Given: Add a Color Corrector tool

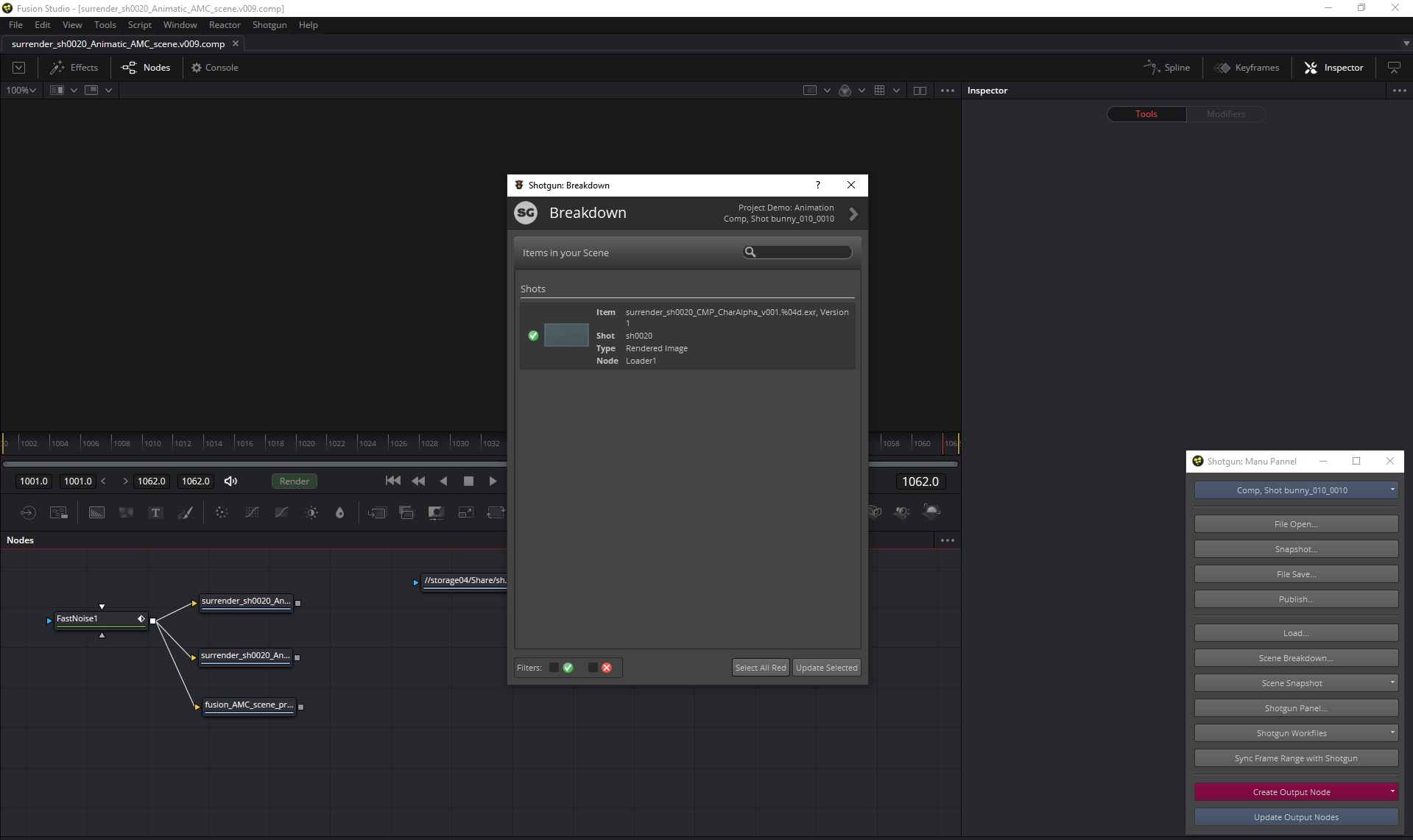Looking at the screenshot, I should pos(222,512).
